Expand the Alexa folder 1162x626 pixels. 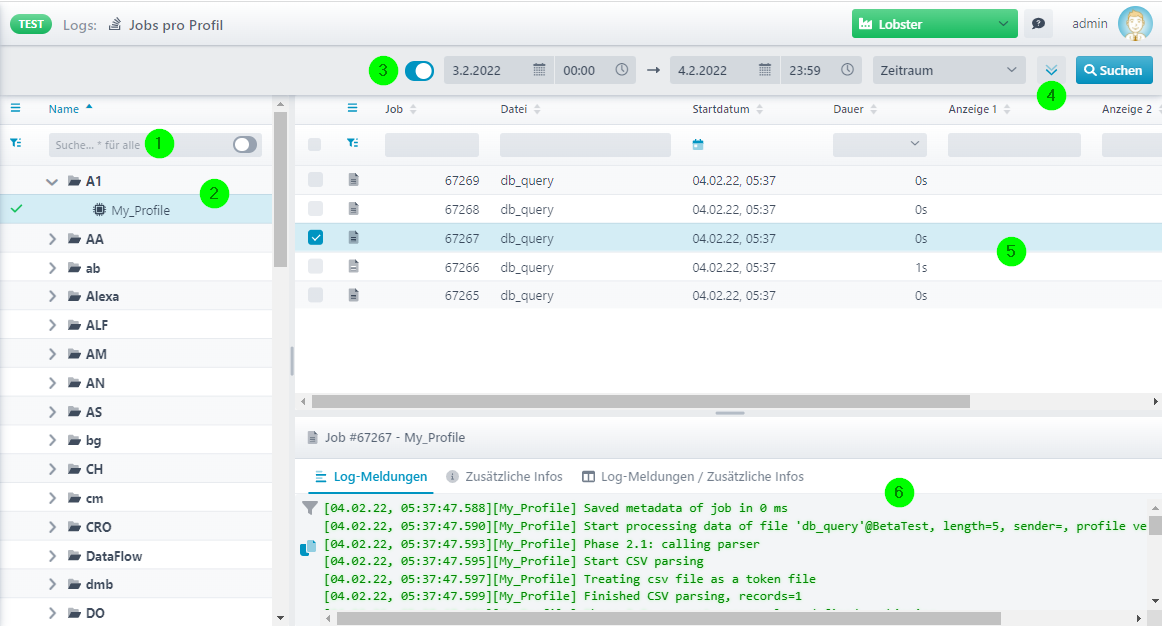52,296
